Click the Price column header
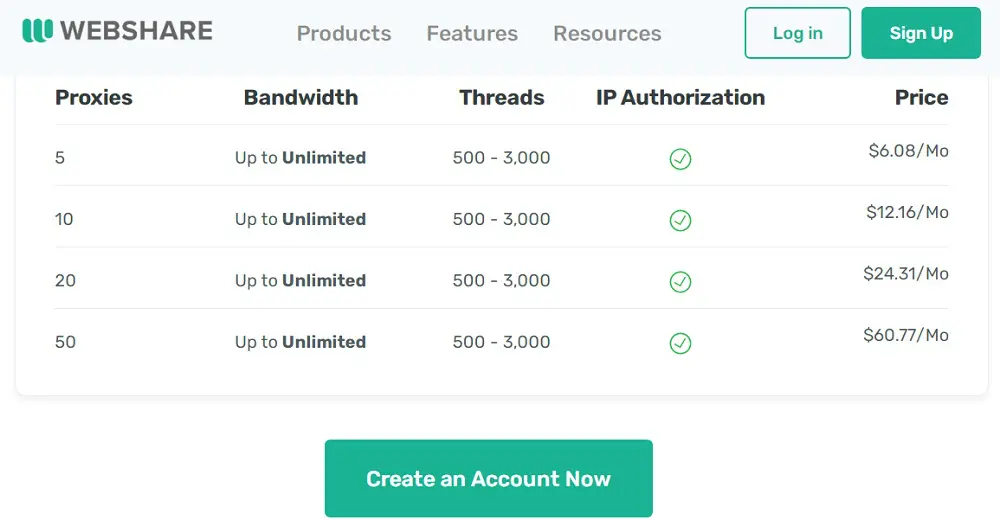 tap(921, 98)
